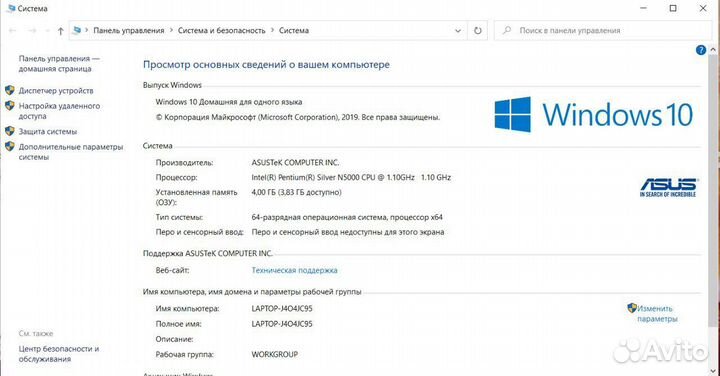Open the address bar history dropdown
Screen dimensions: 720x376
coord(458,31)
